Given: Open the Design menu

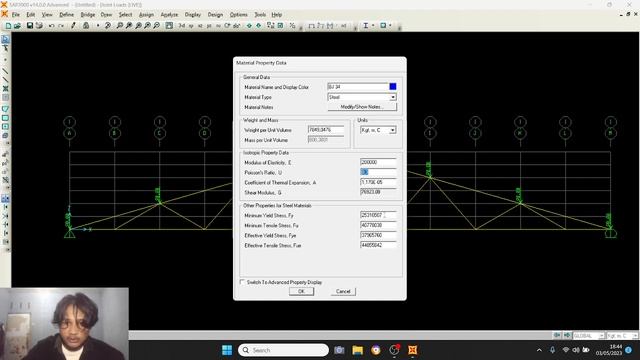Looking at the screenshot, I should 215,14.
